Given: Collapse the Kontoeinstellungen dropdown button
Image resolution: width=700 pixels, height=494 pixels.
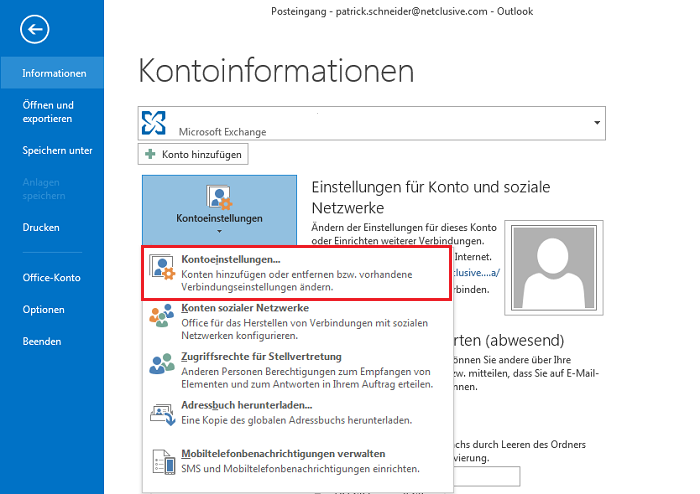Looking at the screenshot, I should [x=219, y=210].
